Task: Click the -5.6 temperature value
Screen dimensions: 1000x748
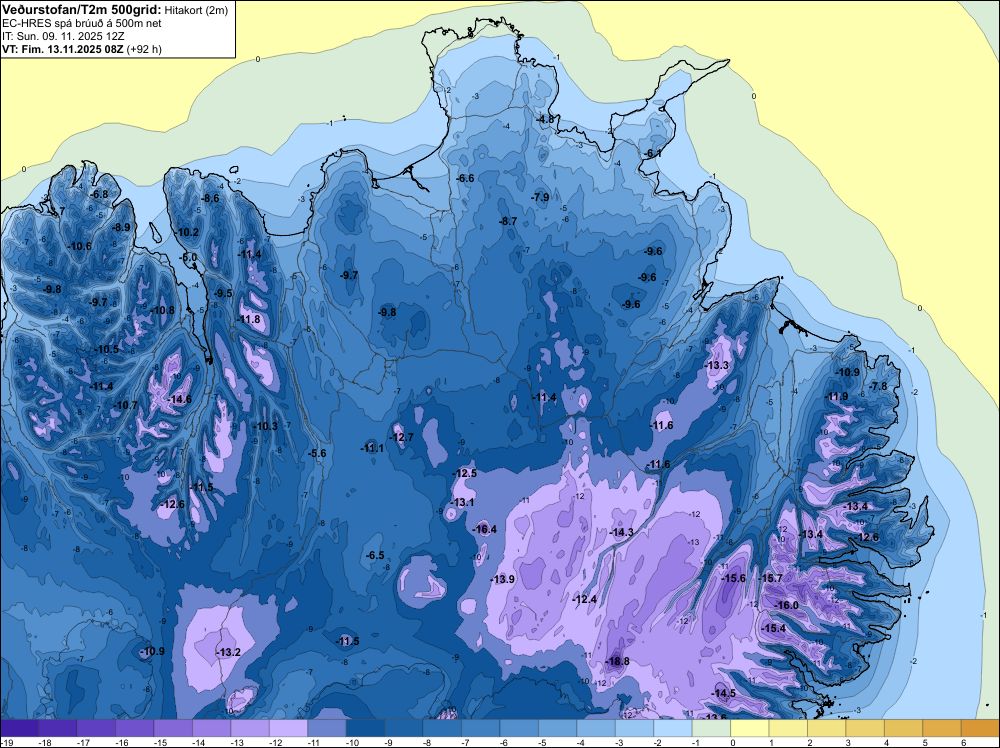Action: (316, 453)
